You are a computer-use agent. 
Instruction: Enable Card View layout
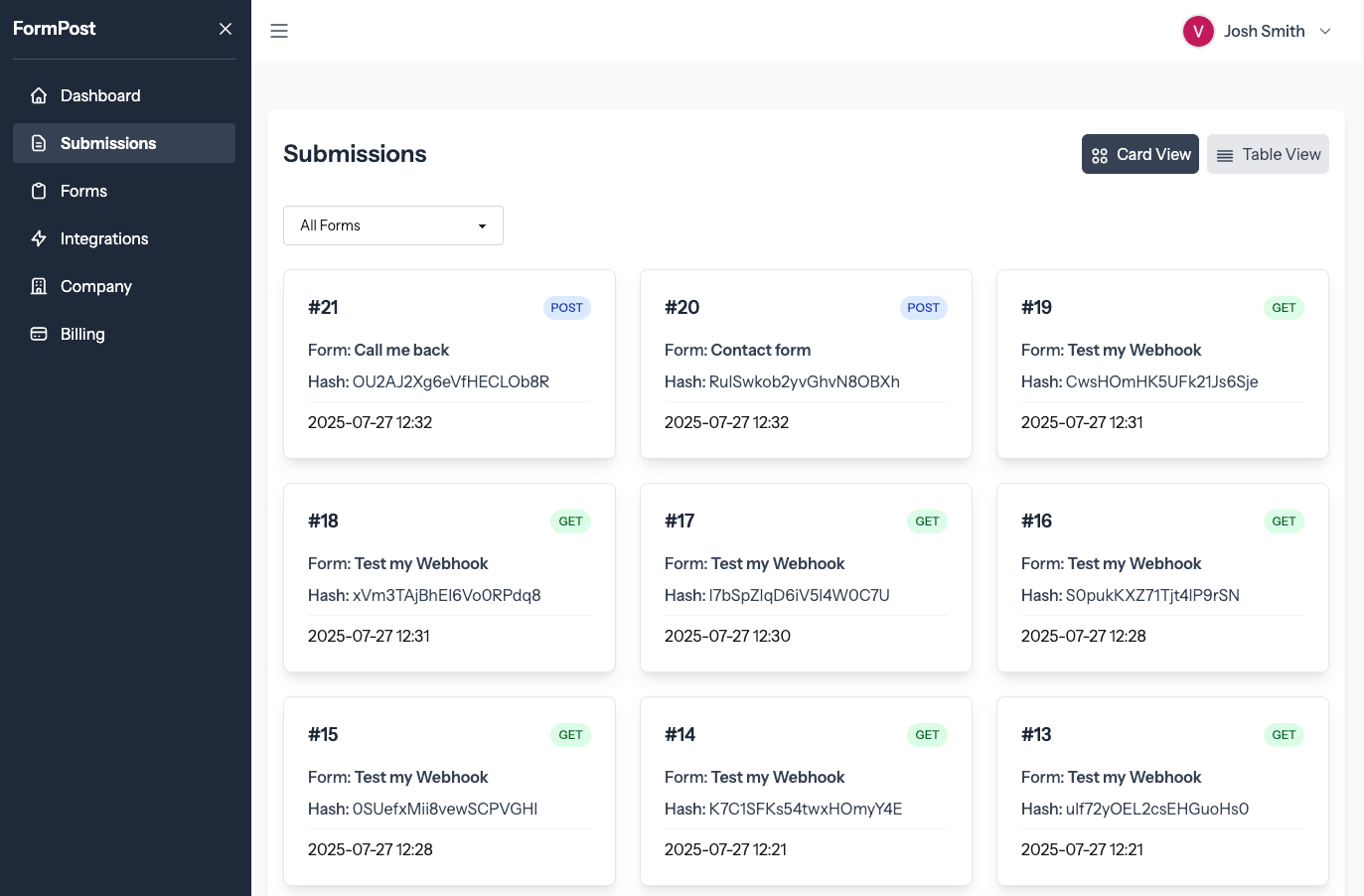[x=1139, y=154]
